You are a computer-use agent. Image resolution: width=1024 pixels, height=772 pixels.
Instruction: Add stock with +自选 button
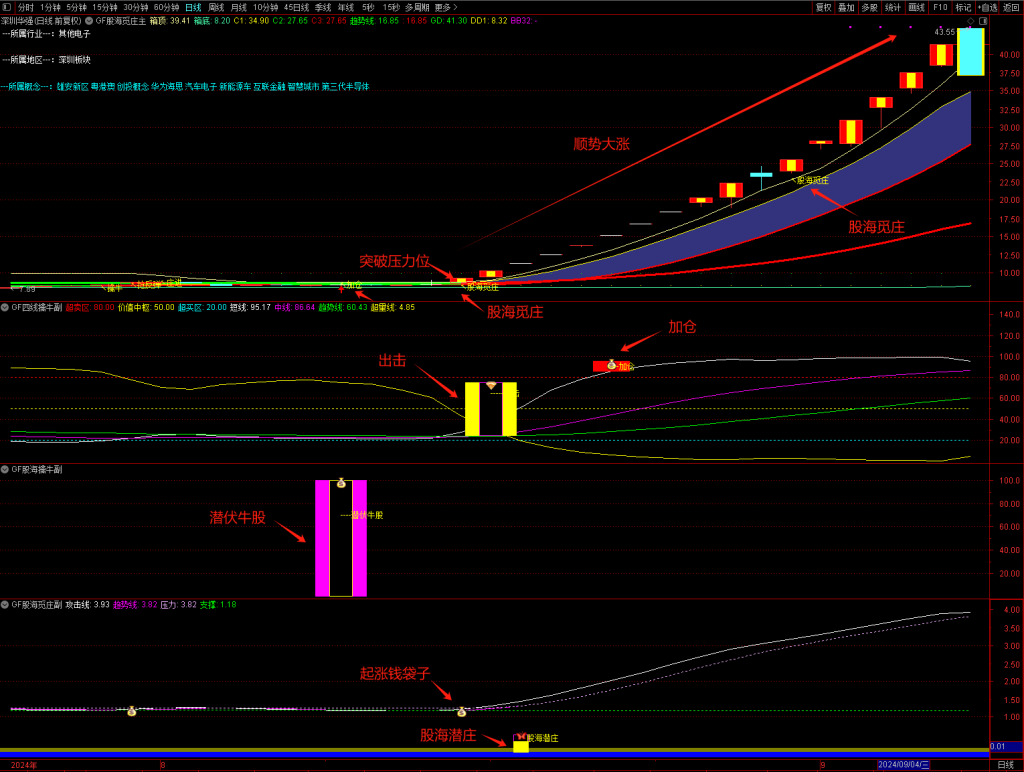986,7
